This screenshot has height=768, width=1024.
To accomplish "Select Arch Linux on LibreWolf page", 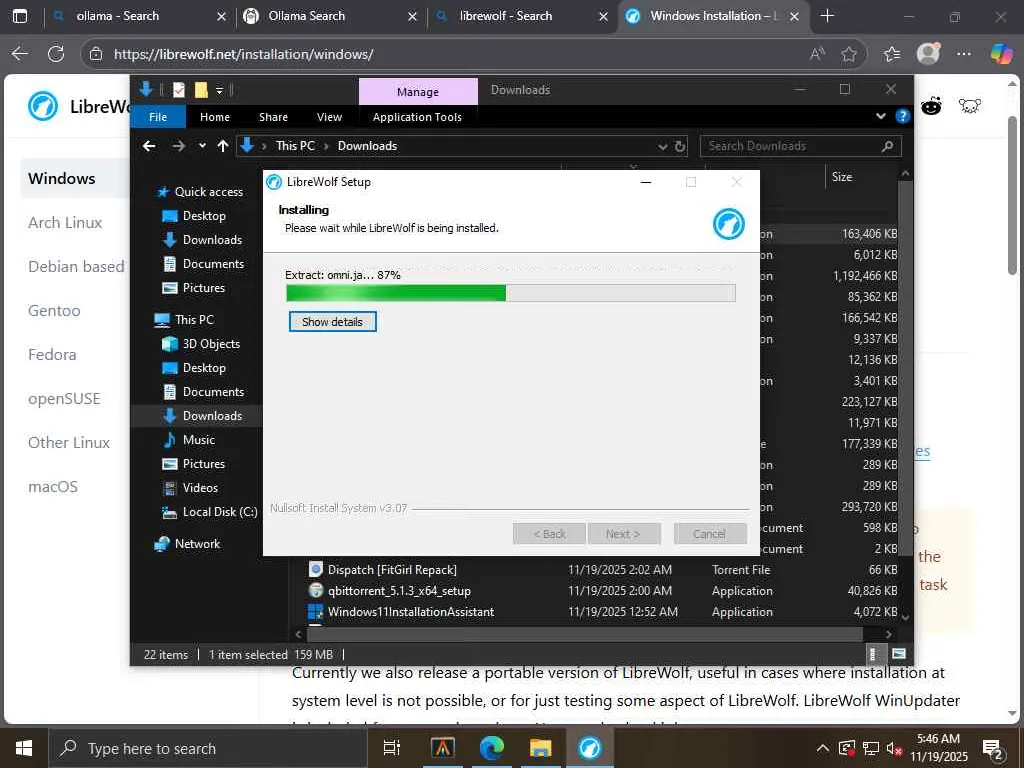I will point(65,223).
